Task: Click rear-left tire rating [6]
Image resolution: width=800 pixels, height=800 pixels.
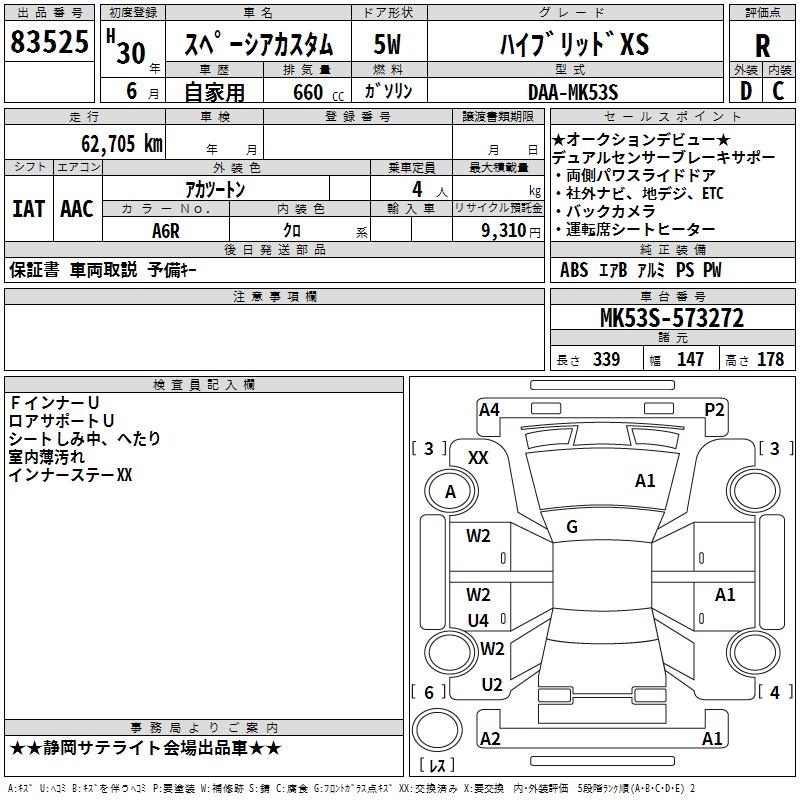Action: click(429, 692)
